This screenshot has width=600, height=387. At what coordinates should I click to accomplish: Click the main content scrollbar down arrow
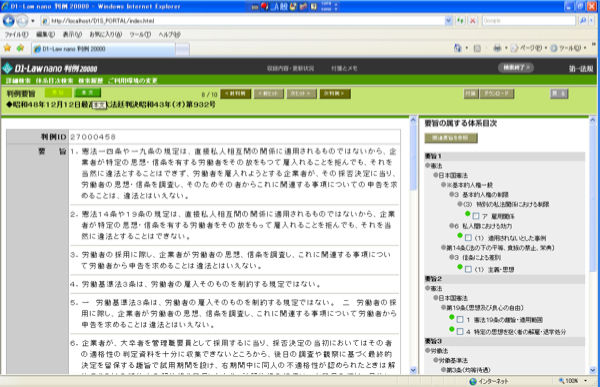413,370
